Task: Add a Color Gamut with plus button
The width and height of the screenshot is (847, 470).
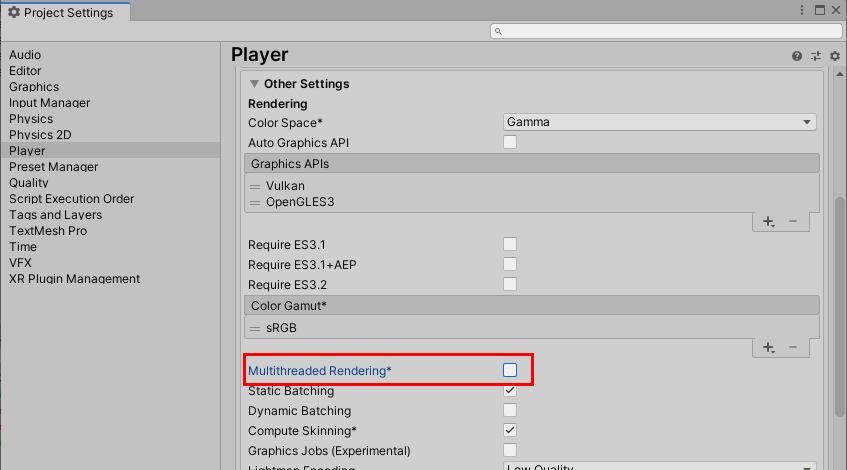Action: pyautogui.click(x=768, y=347)
